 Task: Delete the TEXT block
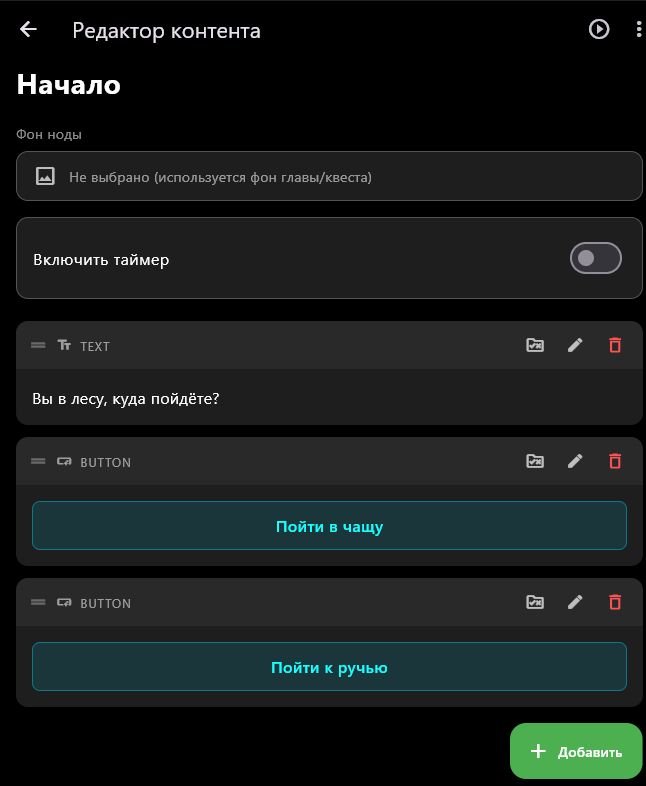click(x=615, y=345)
